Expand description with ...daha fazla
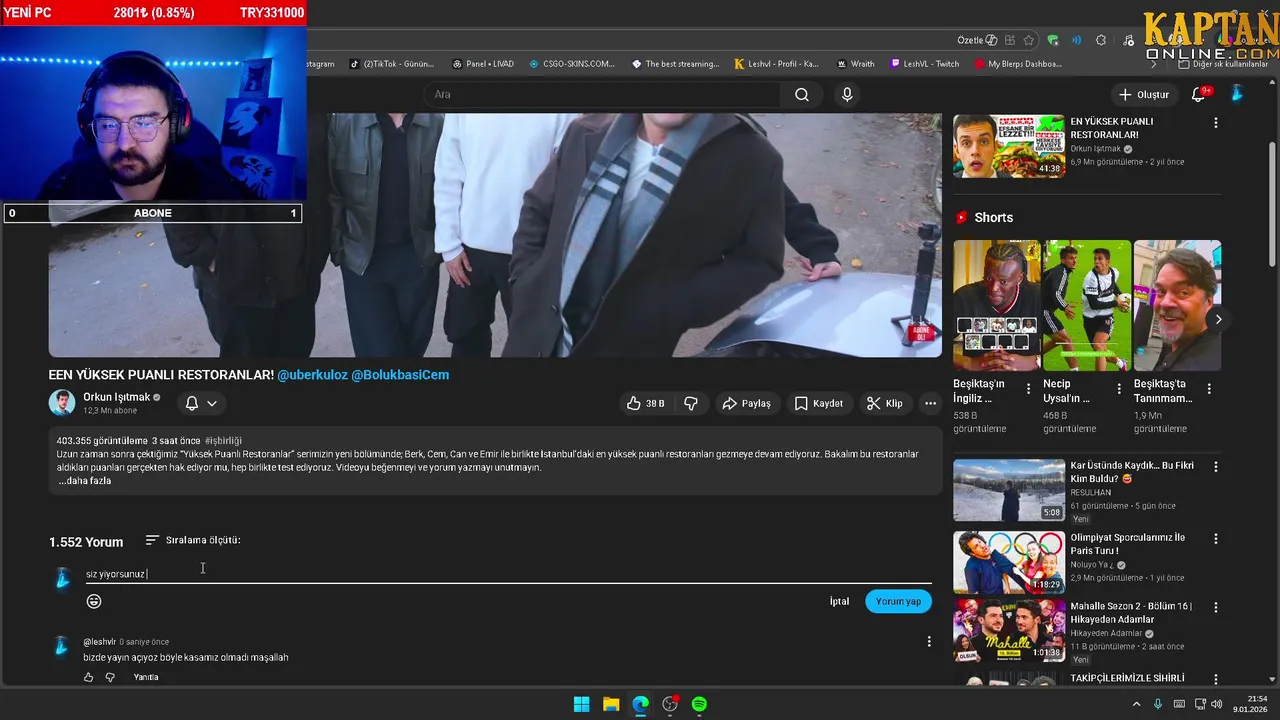 point(85,481)
